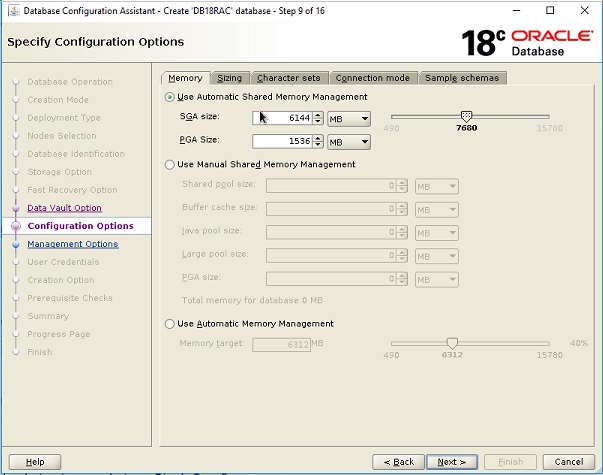Cancel the database creation wizard
This screenshot has height=475, width=603.
[x=569, y=462]
